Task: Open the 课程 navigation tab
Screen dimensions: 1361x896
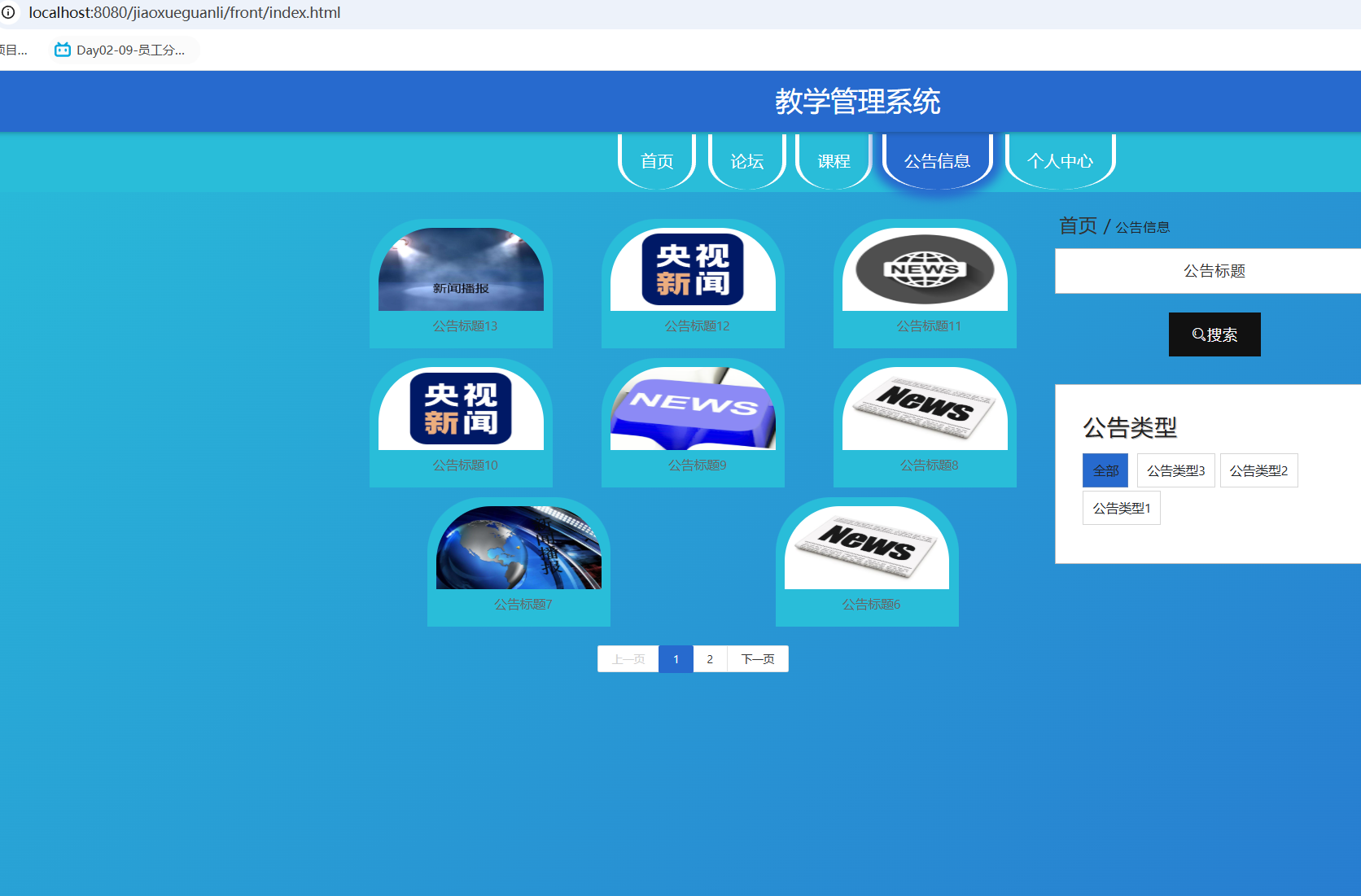Action: click(x=834, y=161)
